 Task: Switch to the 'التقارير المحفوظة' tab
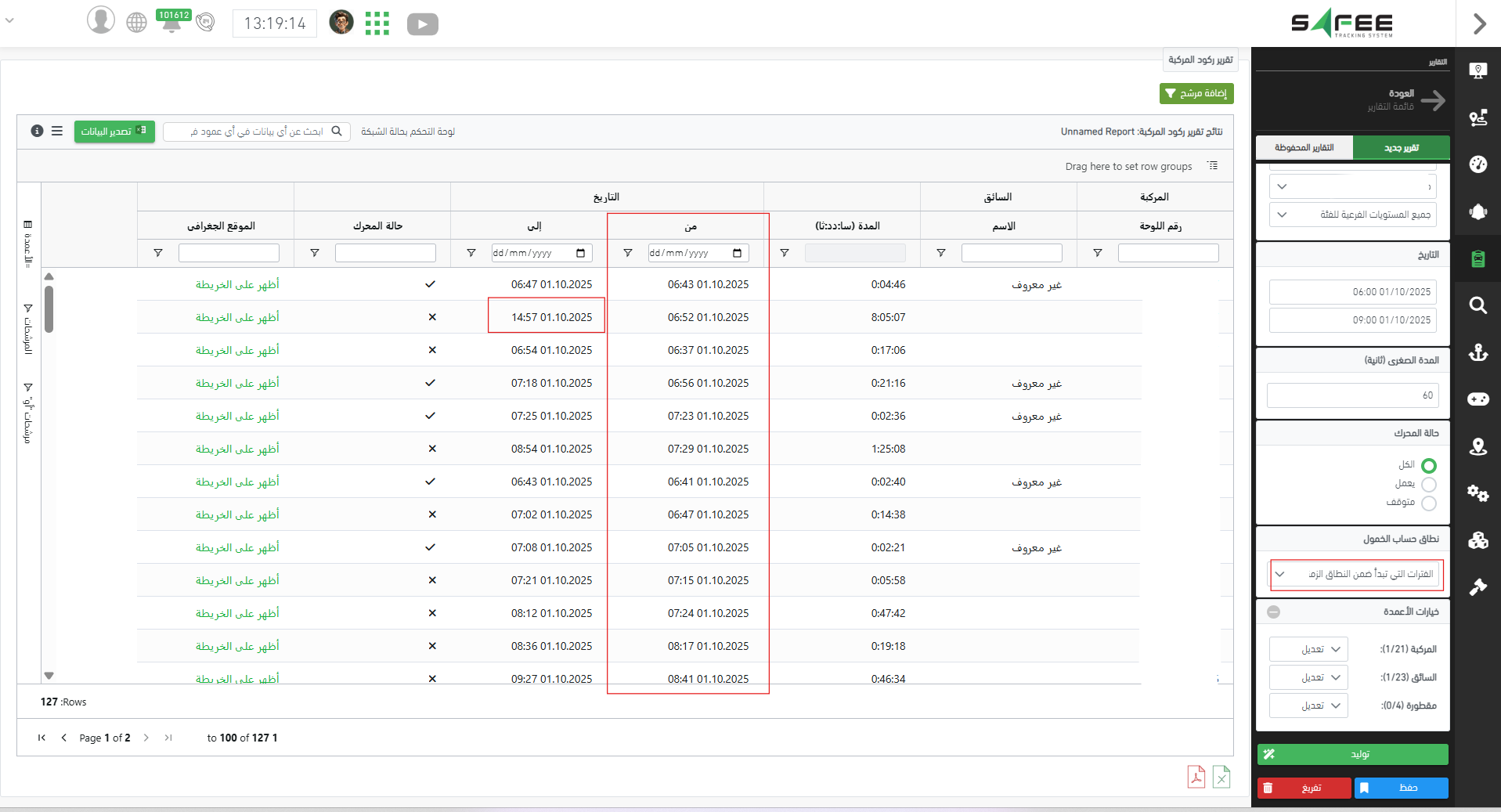[x=1304, y=147]
